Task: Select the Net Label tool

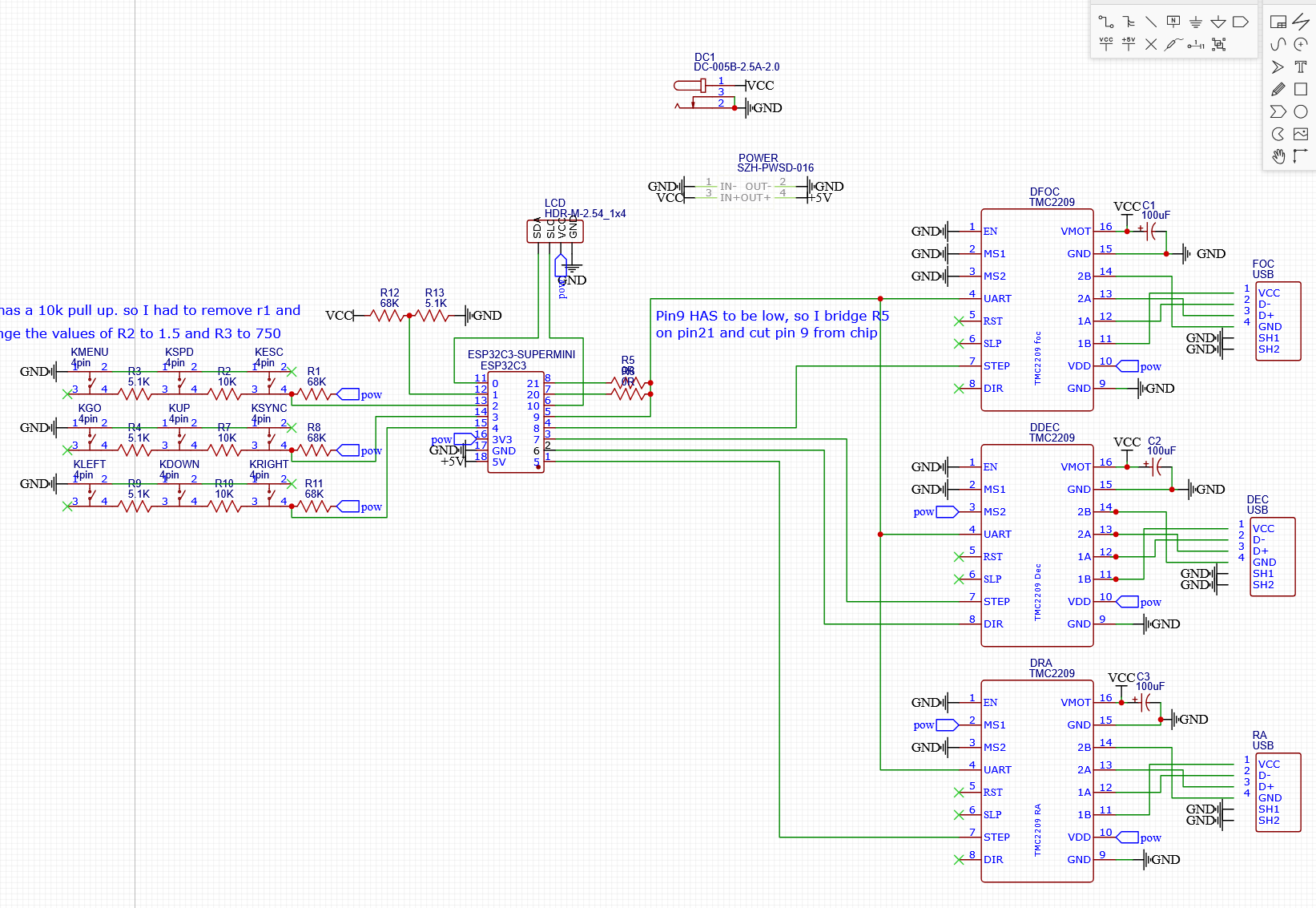Action: point(1173,22)
